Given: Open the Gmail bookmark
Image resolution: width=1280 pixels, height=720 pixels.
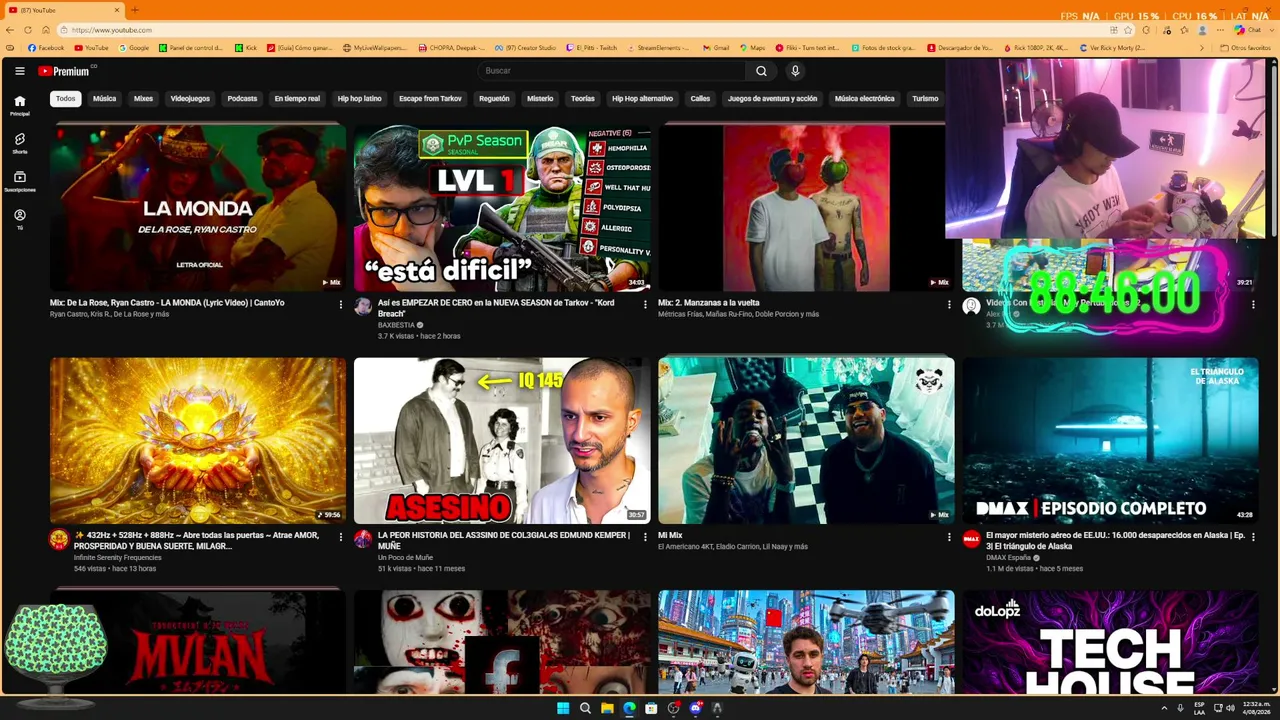Looking at the screenshot, I should [x=716, y=48].
